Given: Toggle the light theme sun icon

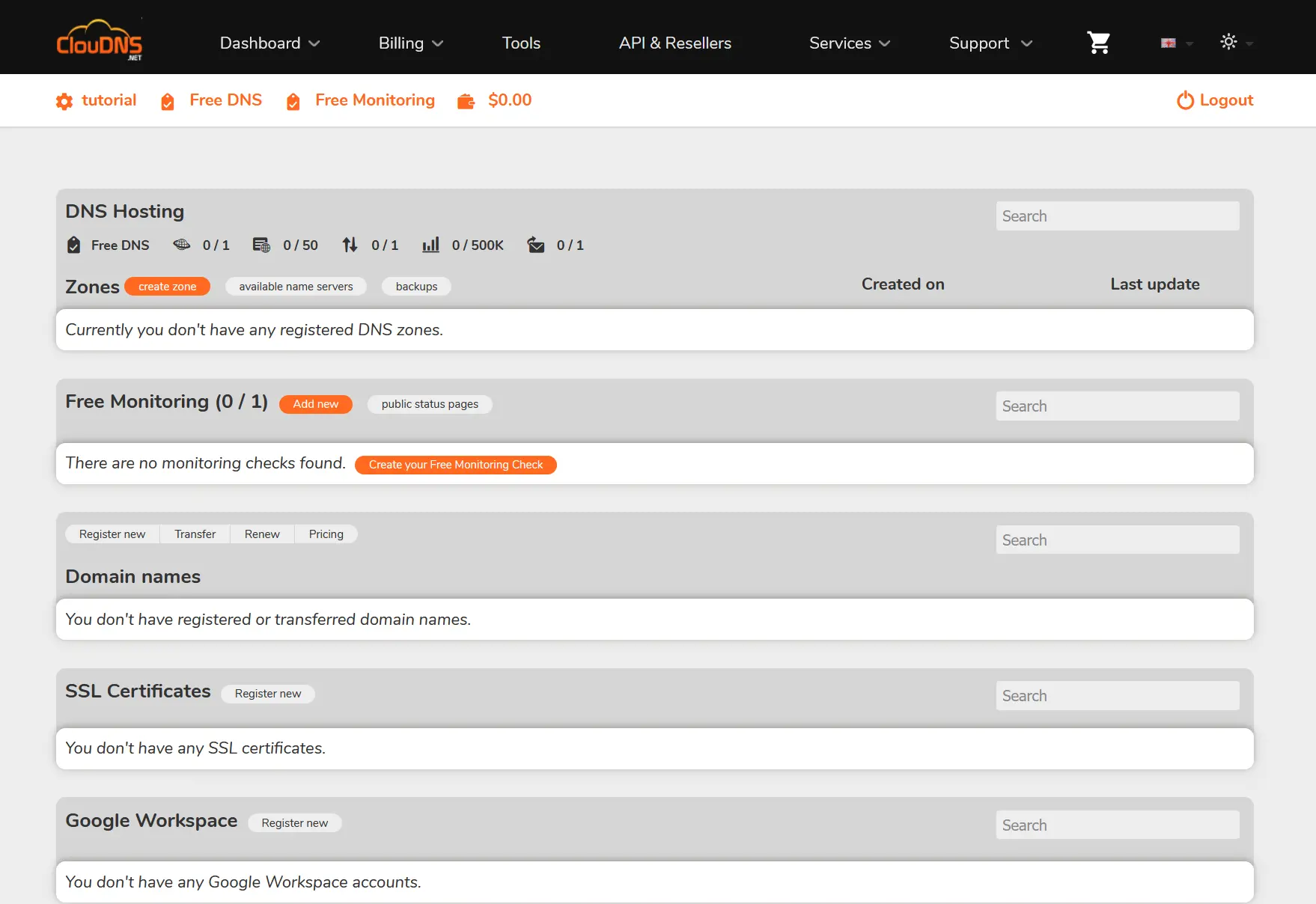Looking at the screenshot, I should pos(1228,42).
